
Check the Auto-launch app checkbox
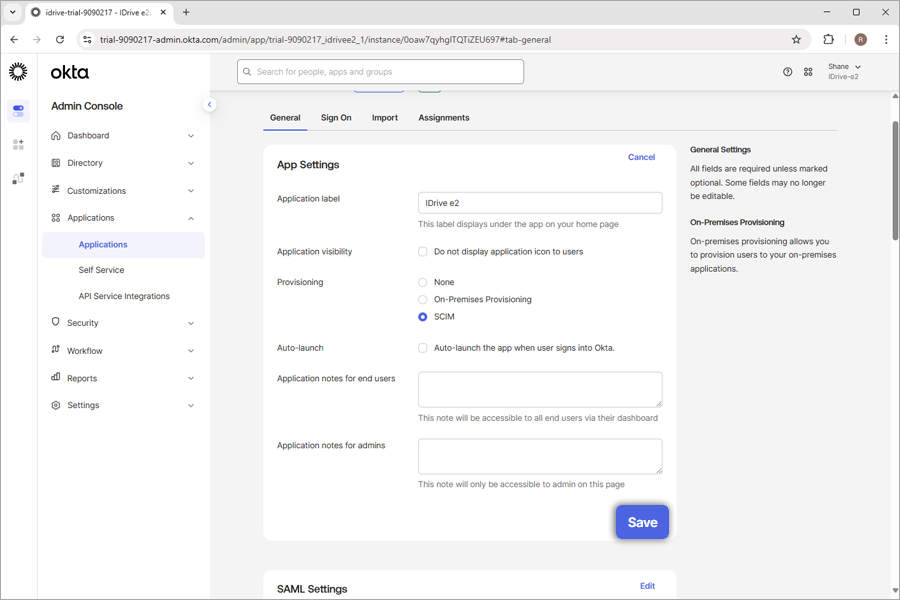coord(423,348)
